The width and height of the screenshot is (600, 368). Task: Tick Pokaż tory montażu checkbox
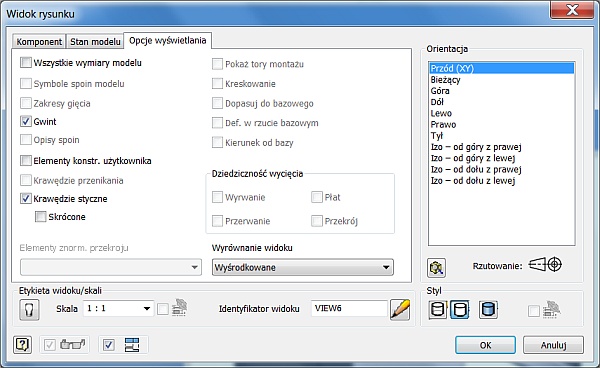pyautogui.click(x=217, y=64)
